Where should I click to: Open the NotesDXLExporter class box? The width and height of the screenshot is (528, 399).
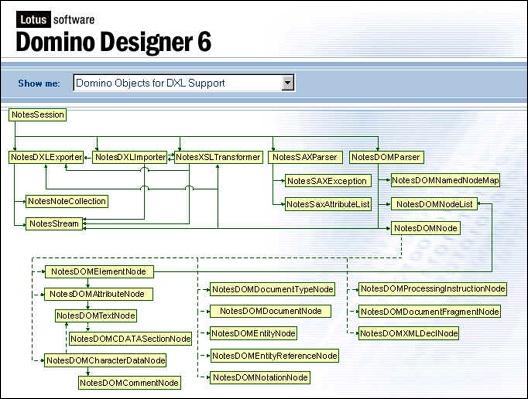click(x=46, y=157)
